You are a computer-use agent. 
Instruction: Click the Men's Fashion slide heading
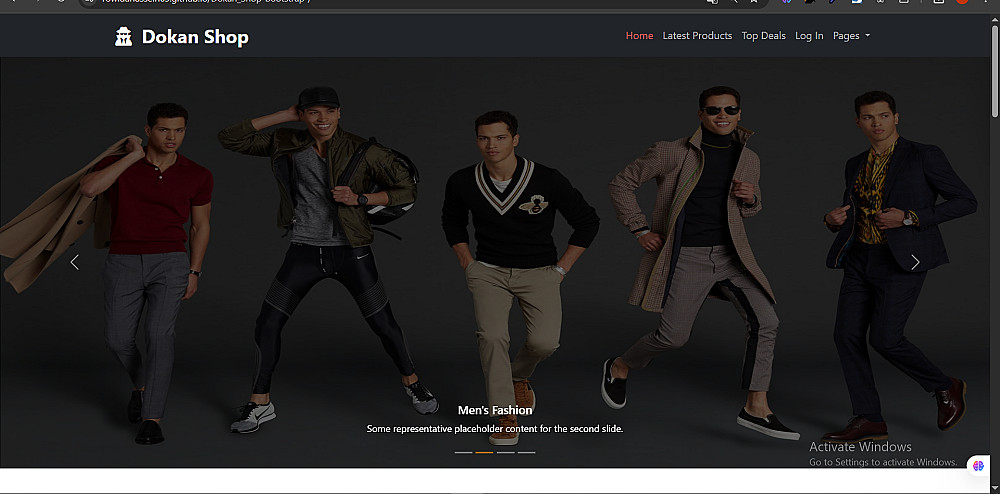(495, 410)
